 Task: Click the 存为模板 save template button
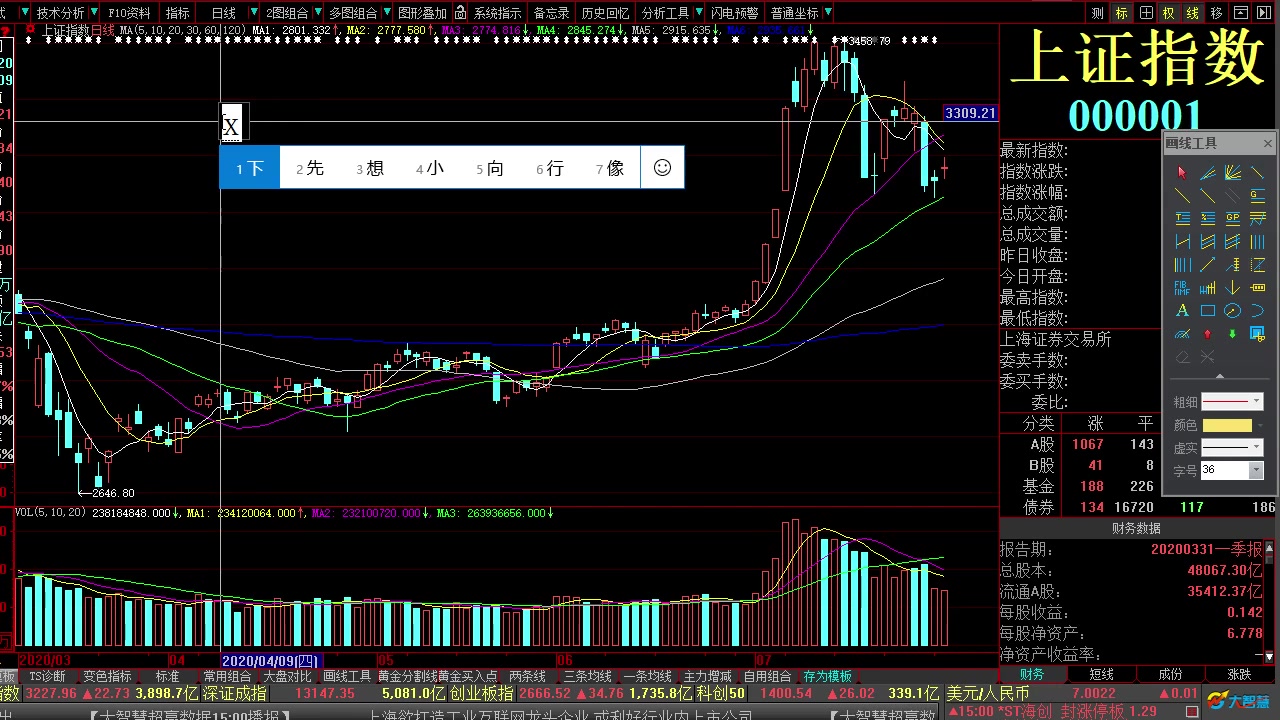[828, 676]
